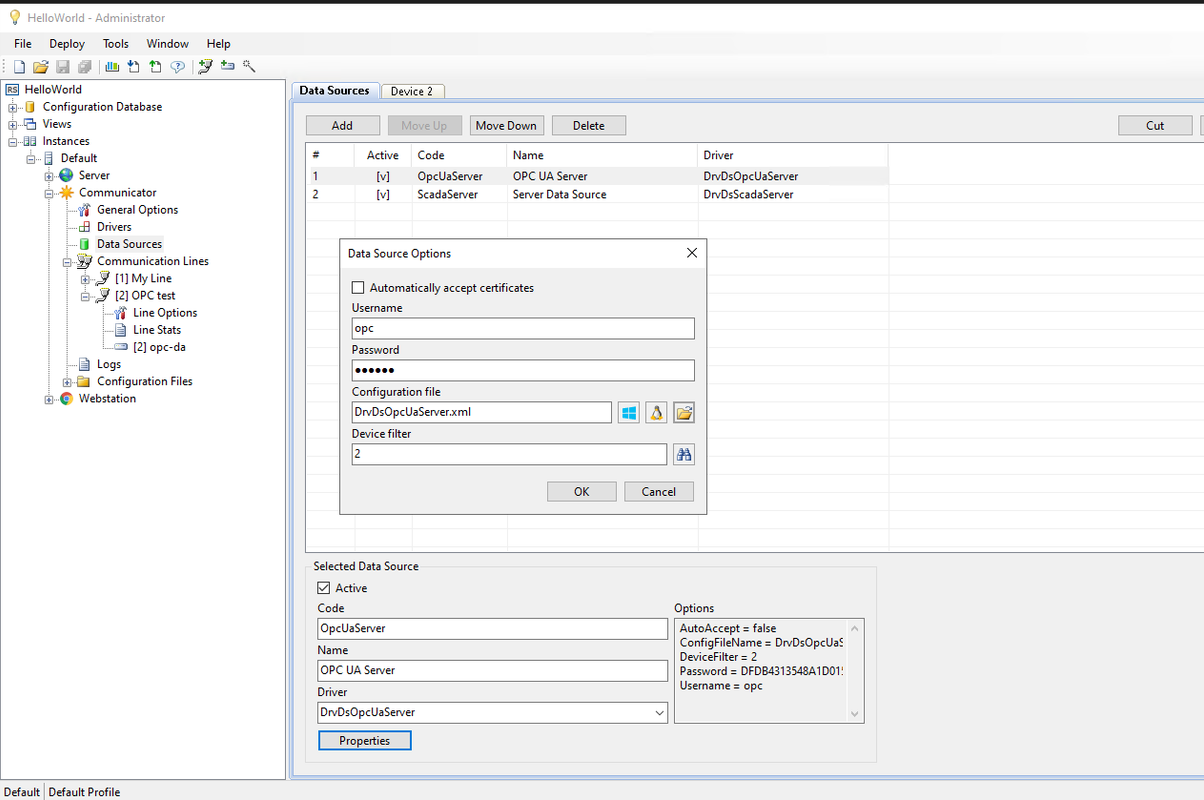This screenshot has width=1204, height=800.
Task: Click the Add data source button
Action: [x=342, y=125]
